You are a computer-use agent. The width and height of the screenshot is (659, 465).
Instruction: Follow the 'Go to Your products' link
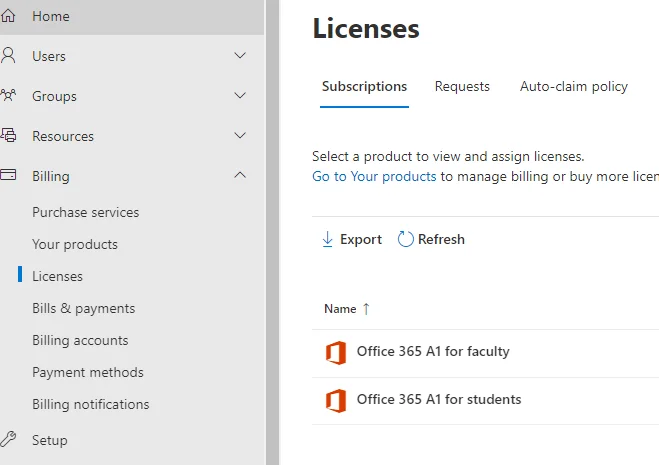click(374, 176)
